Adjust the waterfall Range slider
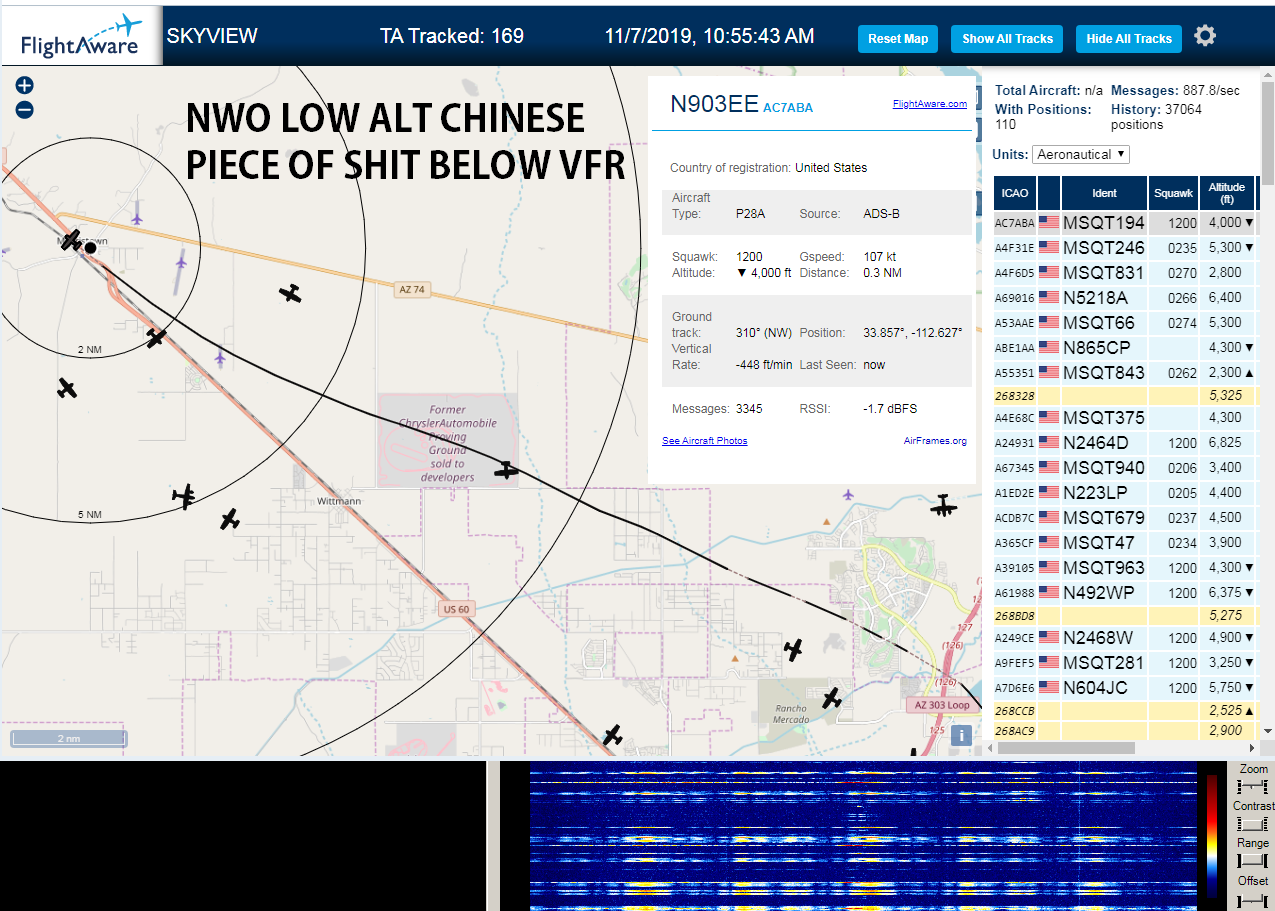 pyautogui.click(x=1252, y=861)
